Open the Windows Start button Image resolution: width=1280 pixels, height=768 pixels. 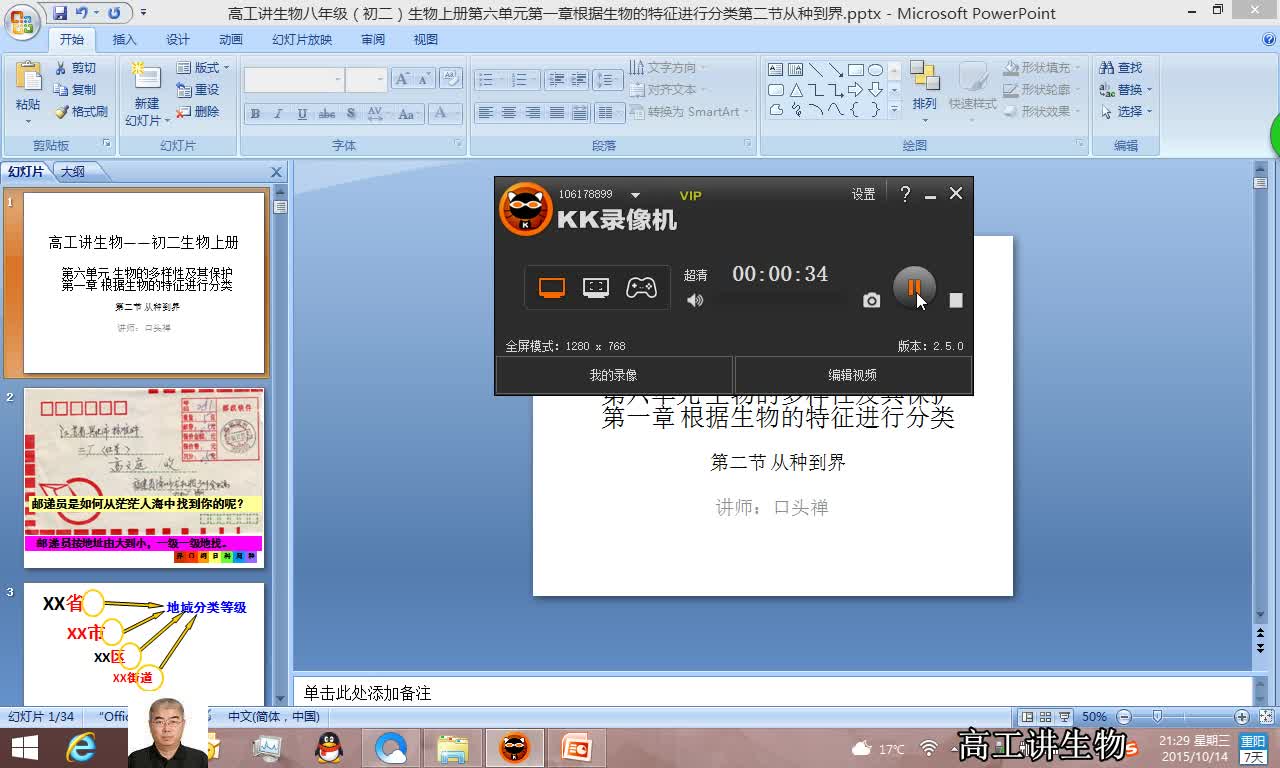[24, 747]
